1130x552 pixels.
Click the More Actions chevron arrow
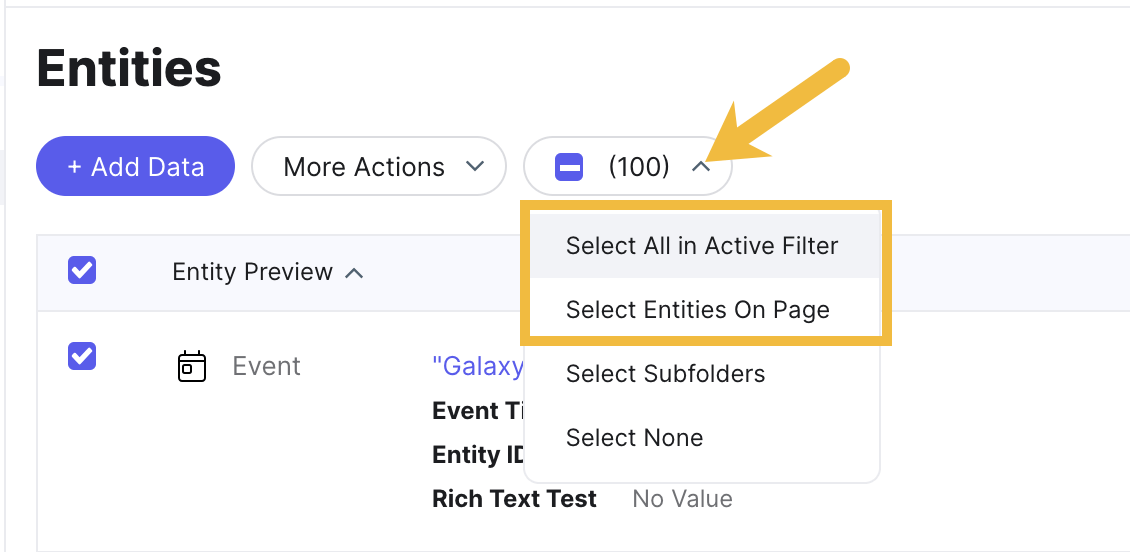474,167
